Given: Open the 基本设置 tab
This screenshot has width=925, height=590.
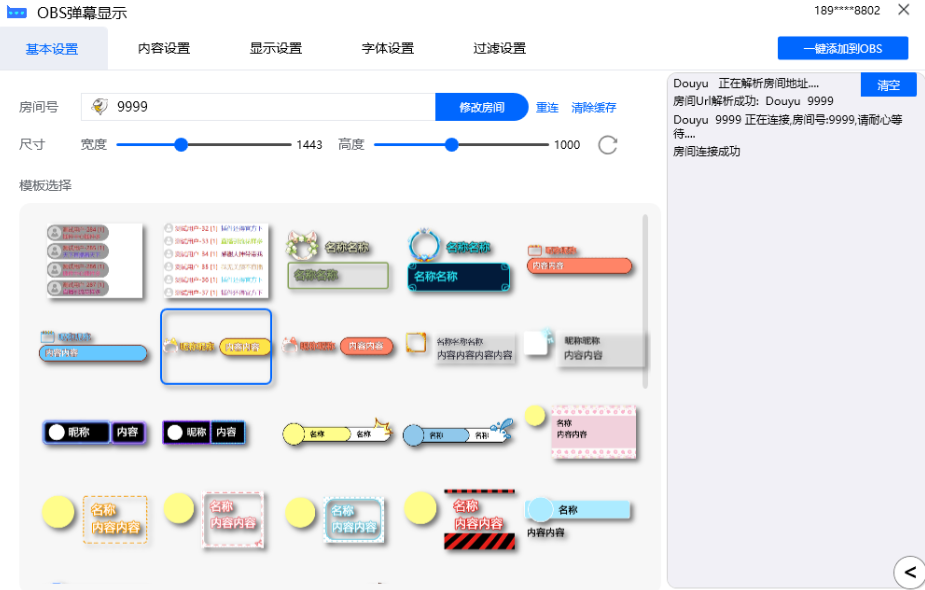Looking at the screenshot, I should pyautogui.click(x=52, y=49).
